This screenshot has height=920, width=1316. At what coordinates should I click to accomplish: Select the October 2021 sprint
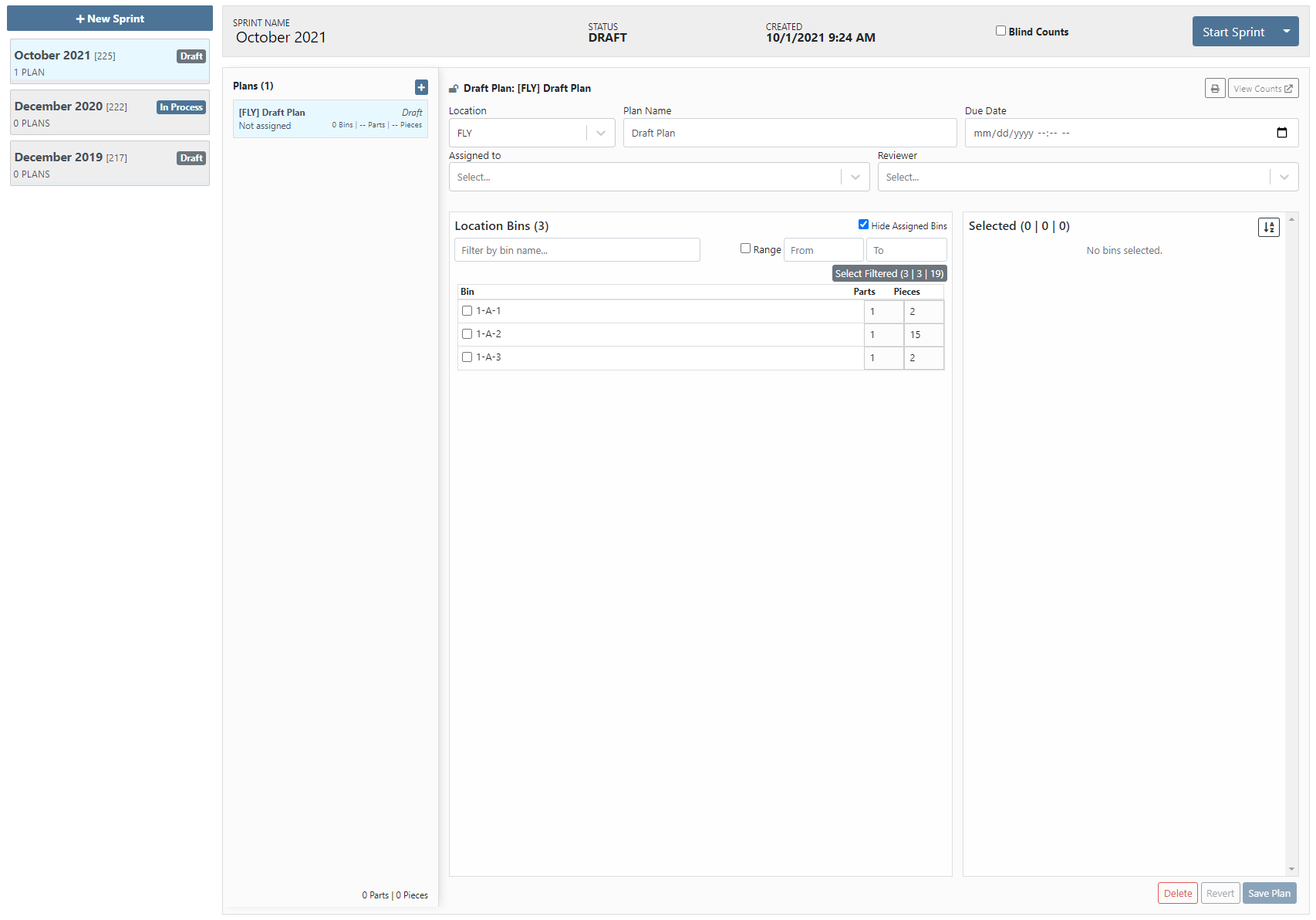click(x=110, y=62)
